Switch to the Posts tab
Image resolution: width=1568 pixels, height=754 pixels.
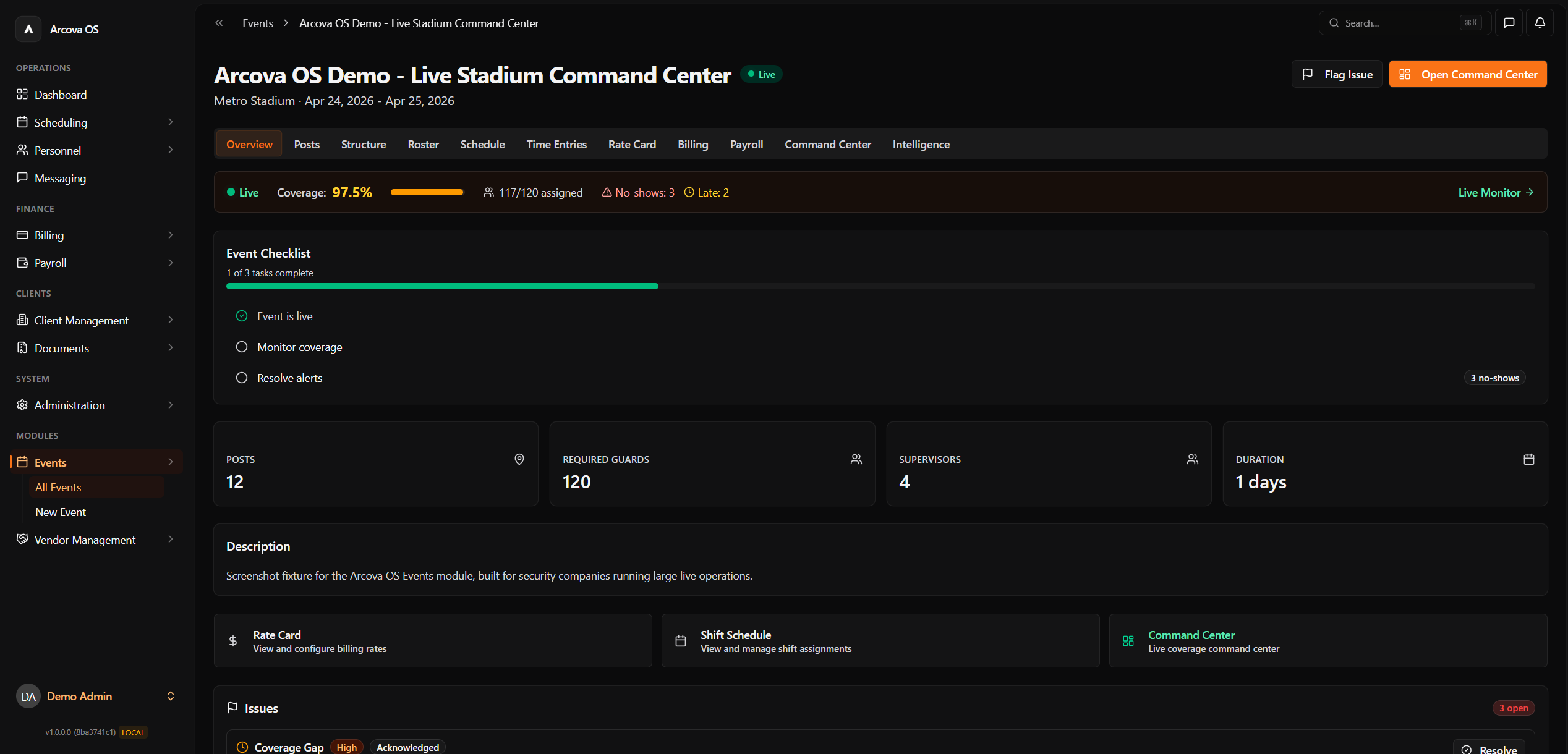click(307, 144)
